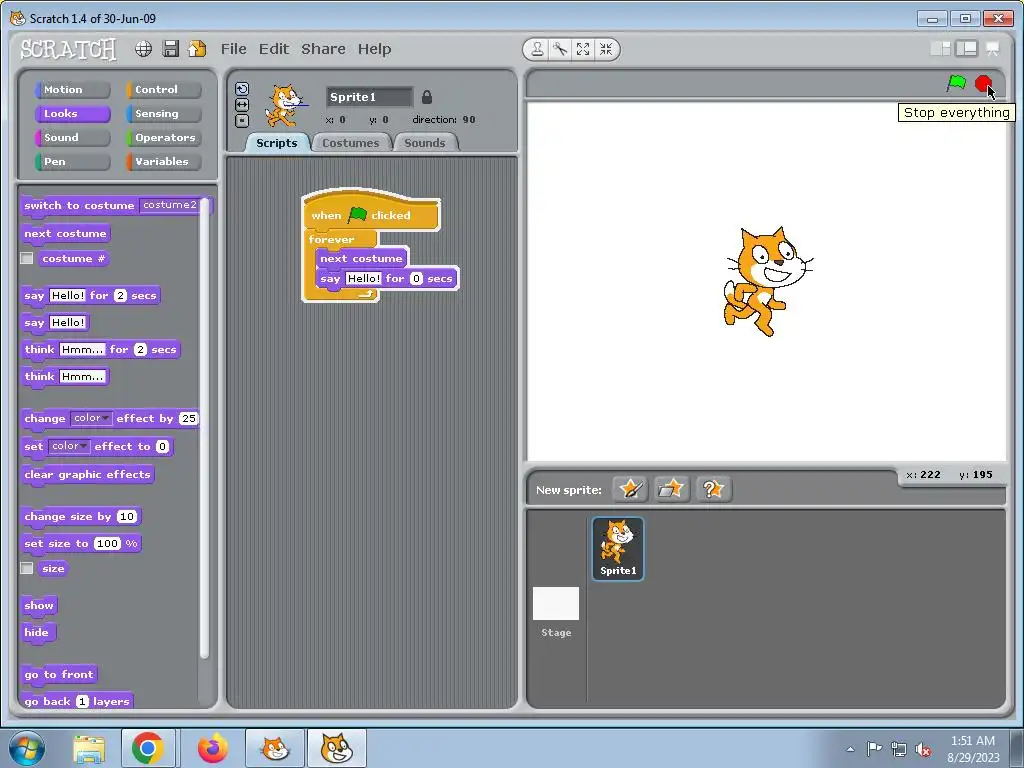
Task: Click the green flag to start scripts
Action: pyautogui.click(x=957, y=84)
